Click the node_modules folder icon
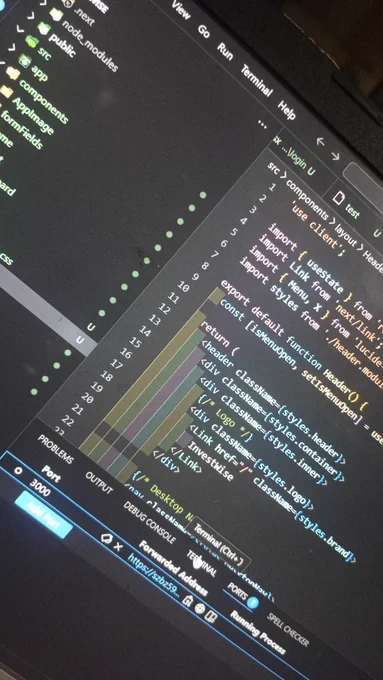The height and width of the screenshot is (680, 383). 56,14
